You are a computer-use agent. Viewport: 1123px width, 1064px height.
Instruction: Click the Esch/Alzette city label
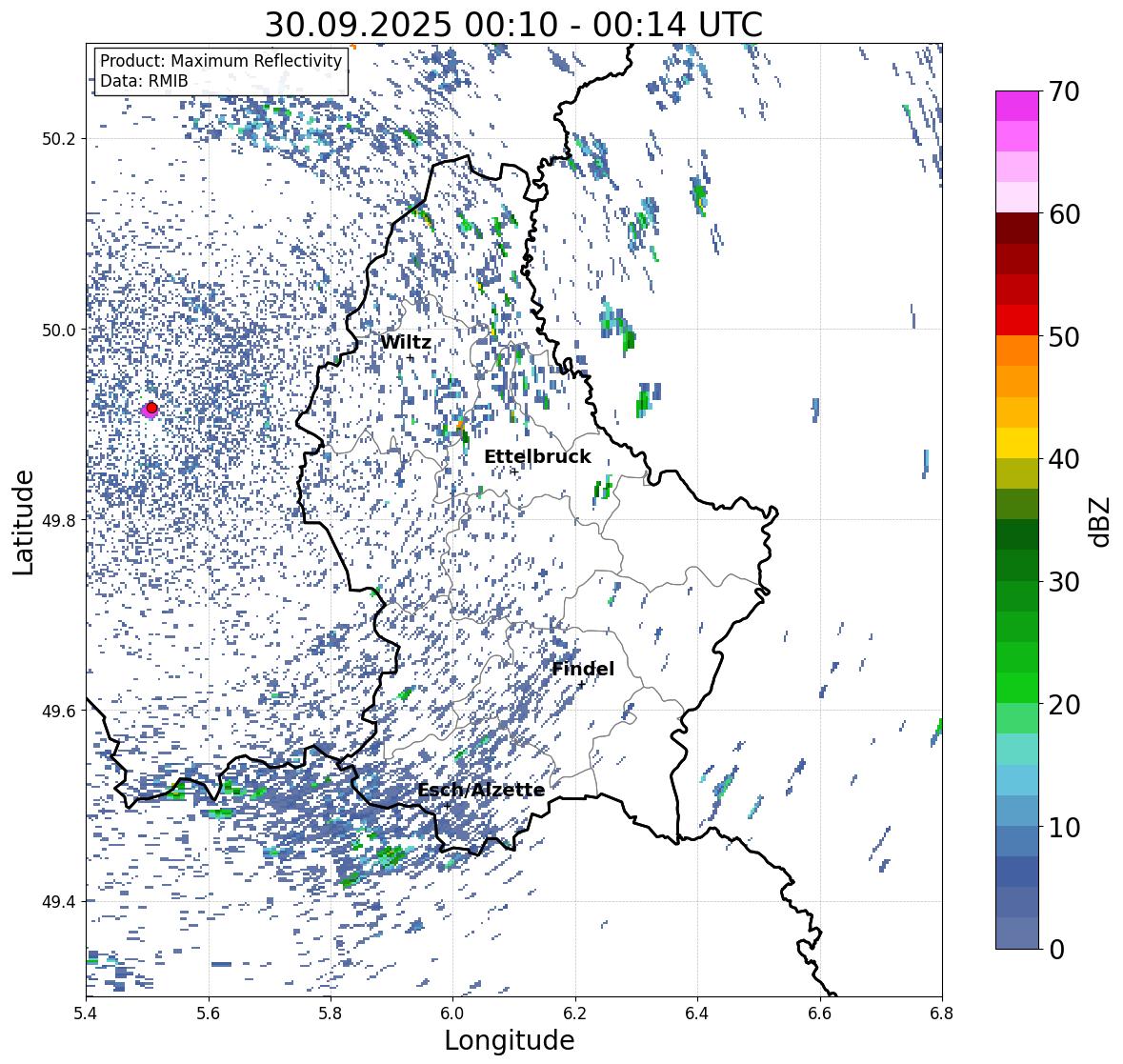(481, 790)
